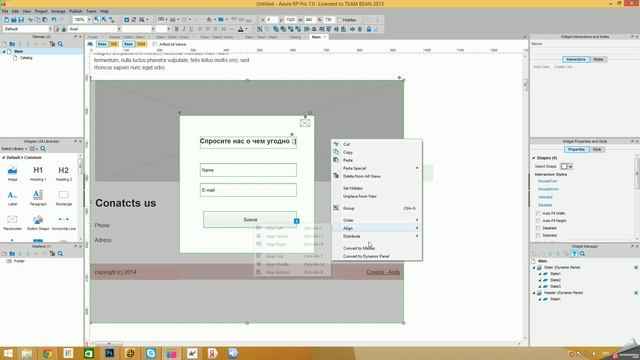Choose Set Hidden from the context menu
640x360 pixels.
click(x=377, y=188)
